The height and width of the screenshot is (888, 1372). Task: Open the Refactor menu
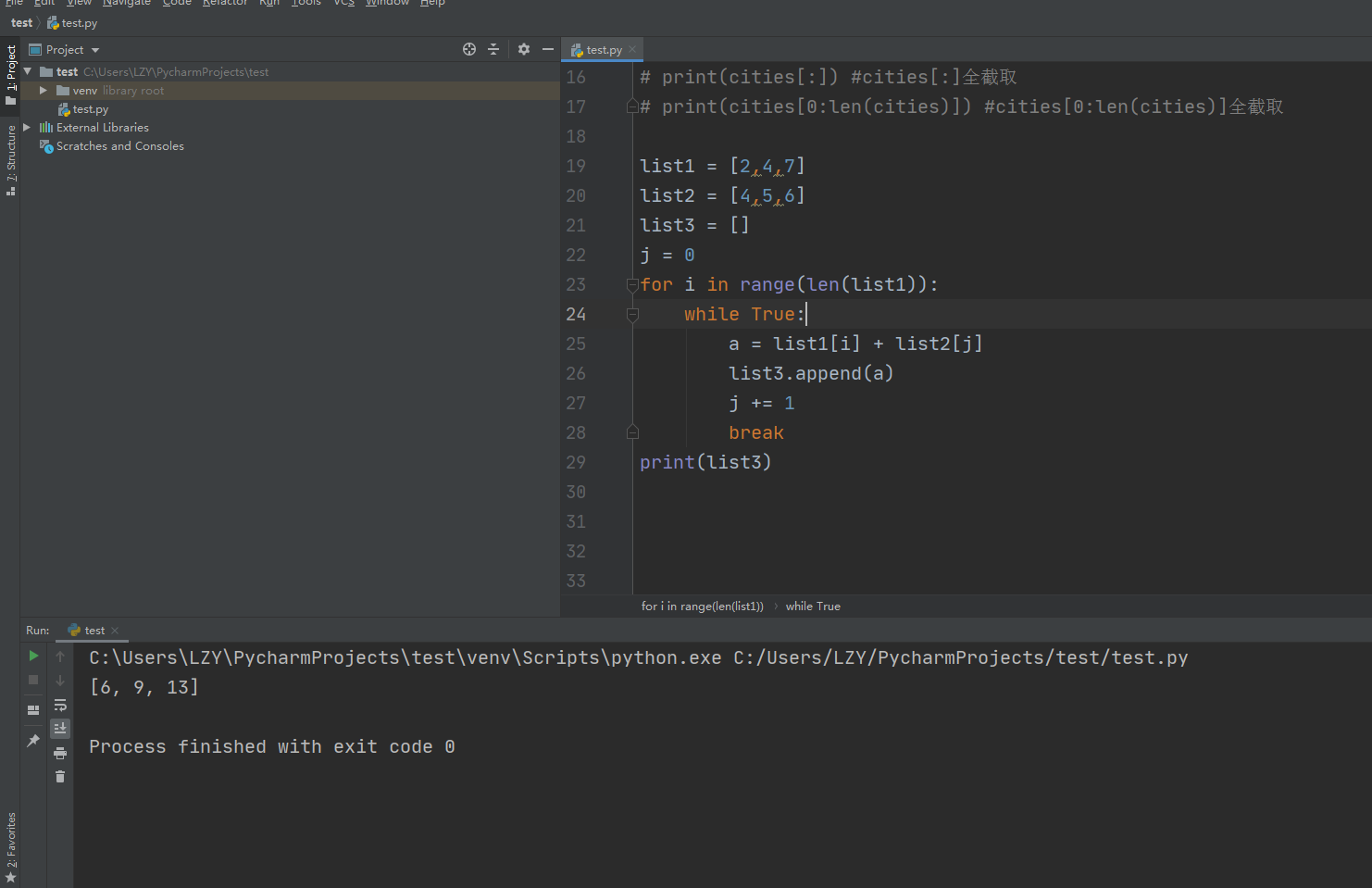click(x=225, y=3)
